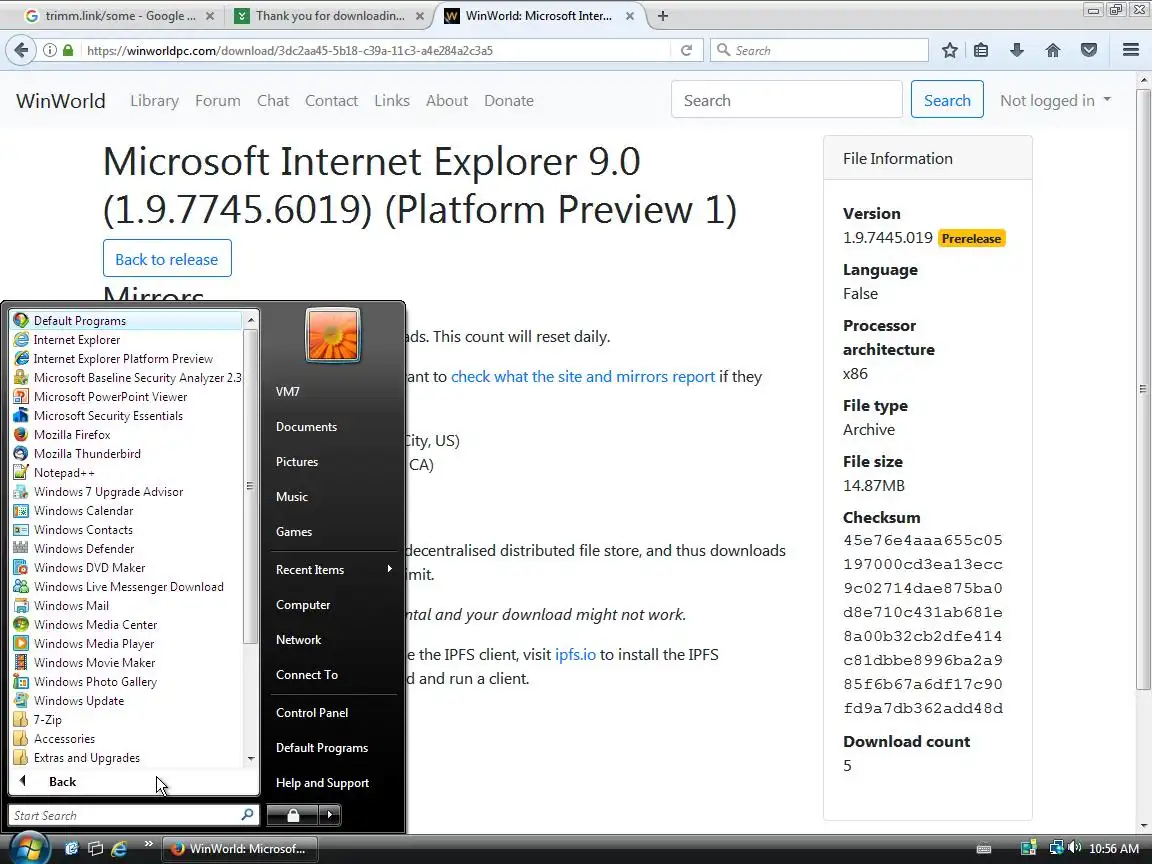Lock the computer with the lock button
Screen dimensions: 1152x864
click(292, 815)
